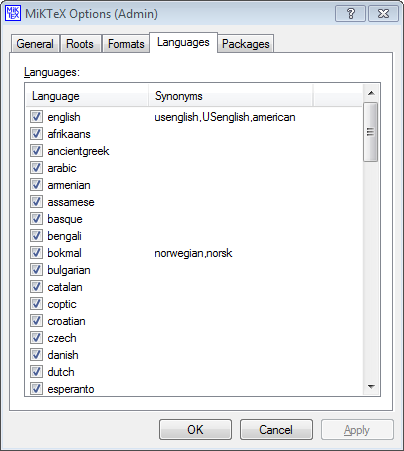This screenshot has height=451, width=404.
Task: Toggle the afrikaans checkbox
Action: [x=36, y=134]
